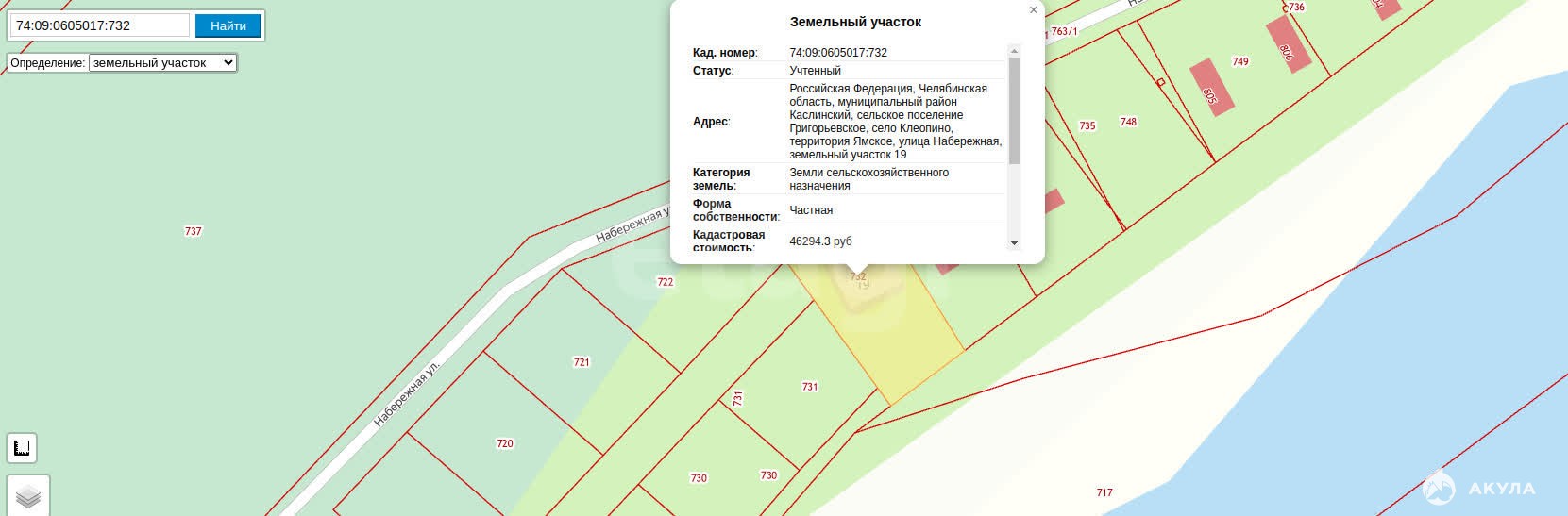
Task: Click the red building in parcel 805
Action: 1211,87
